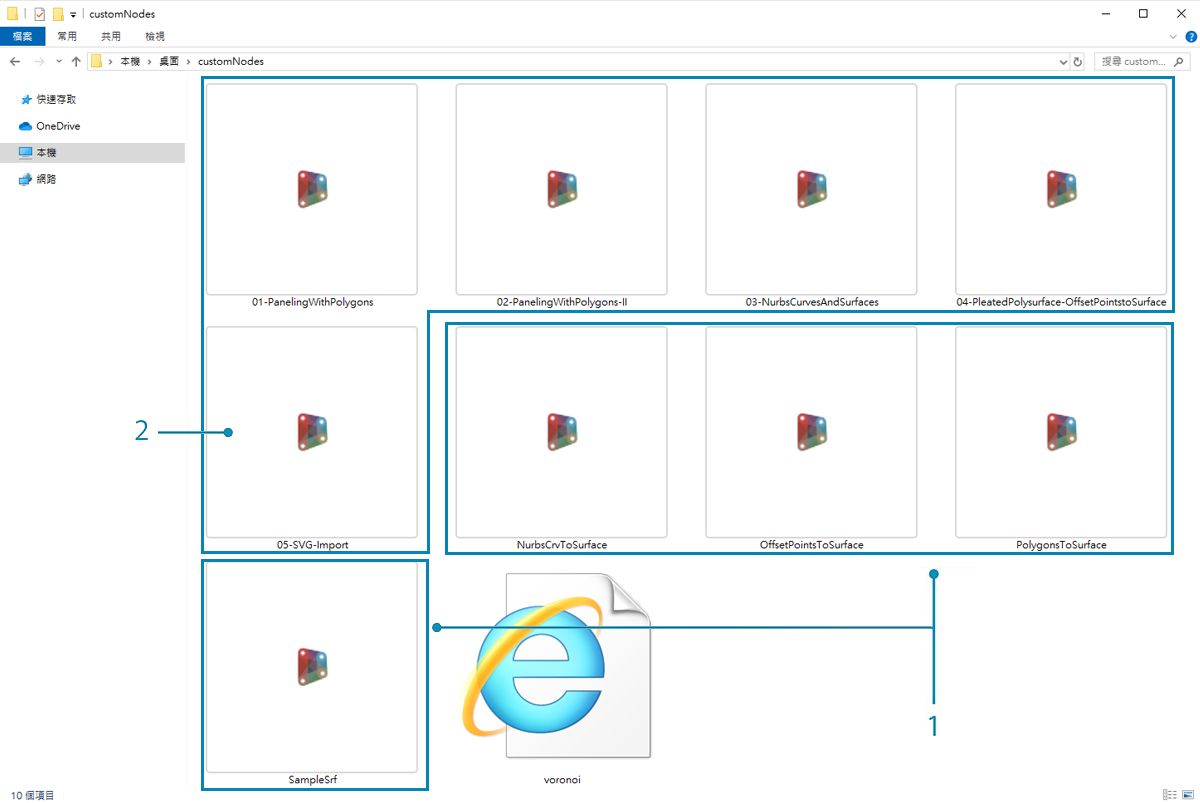Open 網路 in the navigation pane

pos(38,179)
